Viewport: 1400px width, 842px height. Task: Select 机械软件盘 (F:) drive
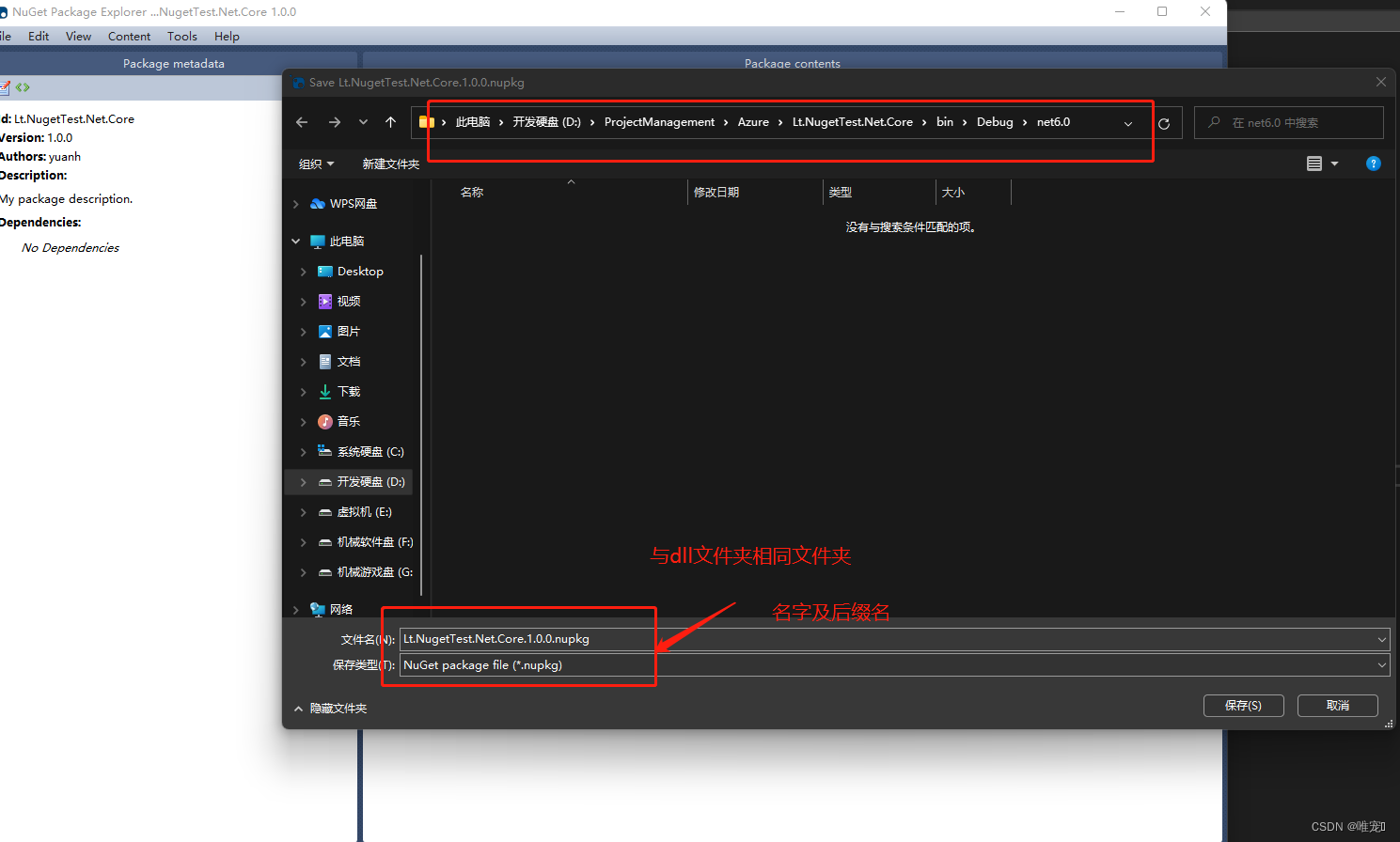[366, 542]
